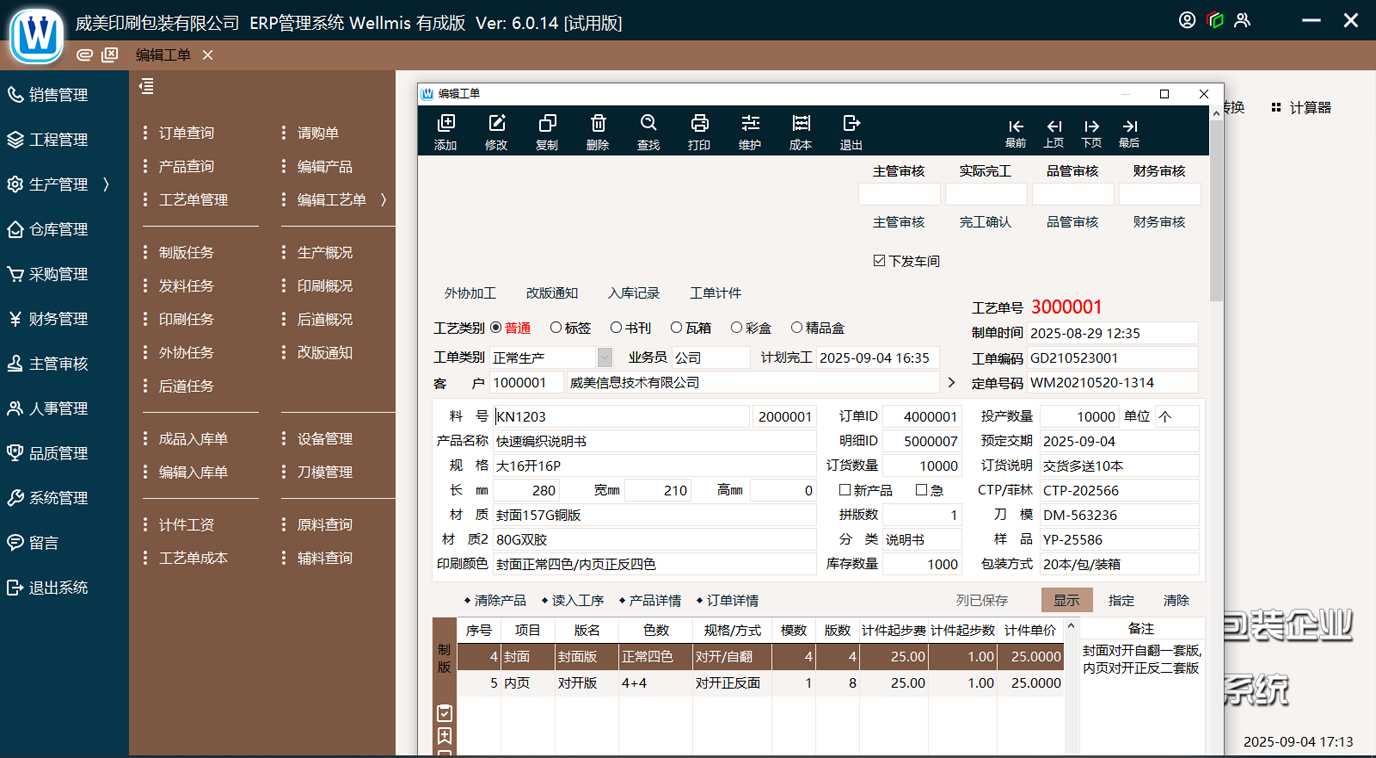Screen dimensions: 1376x758
Task: Click the 产品名称 input field
Action: [654, 441]
